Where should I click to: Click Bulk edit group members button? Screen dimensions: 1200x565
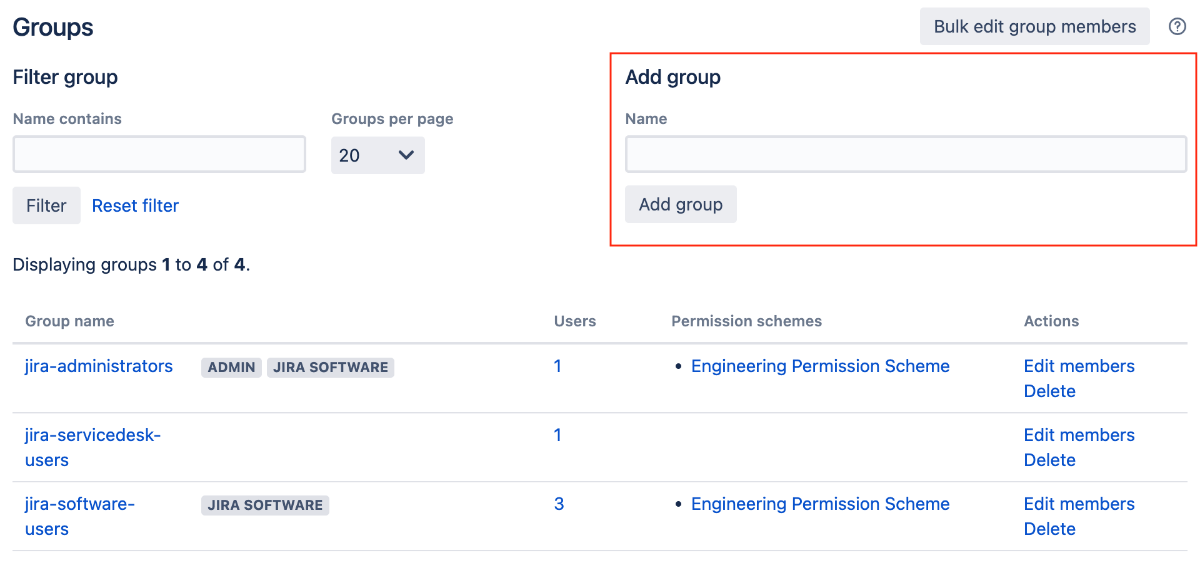1035,27
